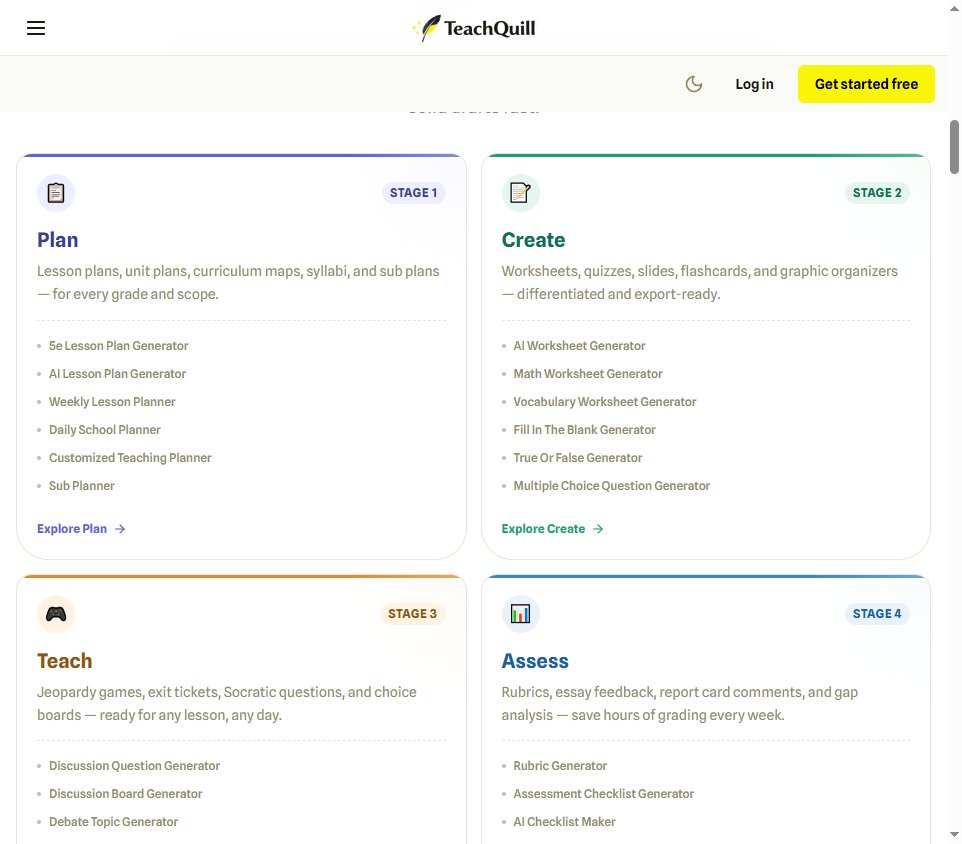Click the page vertical scrollbar thumb
The height and width of the screenshot is (844, 962).
(955, 147)
